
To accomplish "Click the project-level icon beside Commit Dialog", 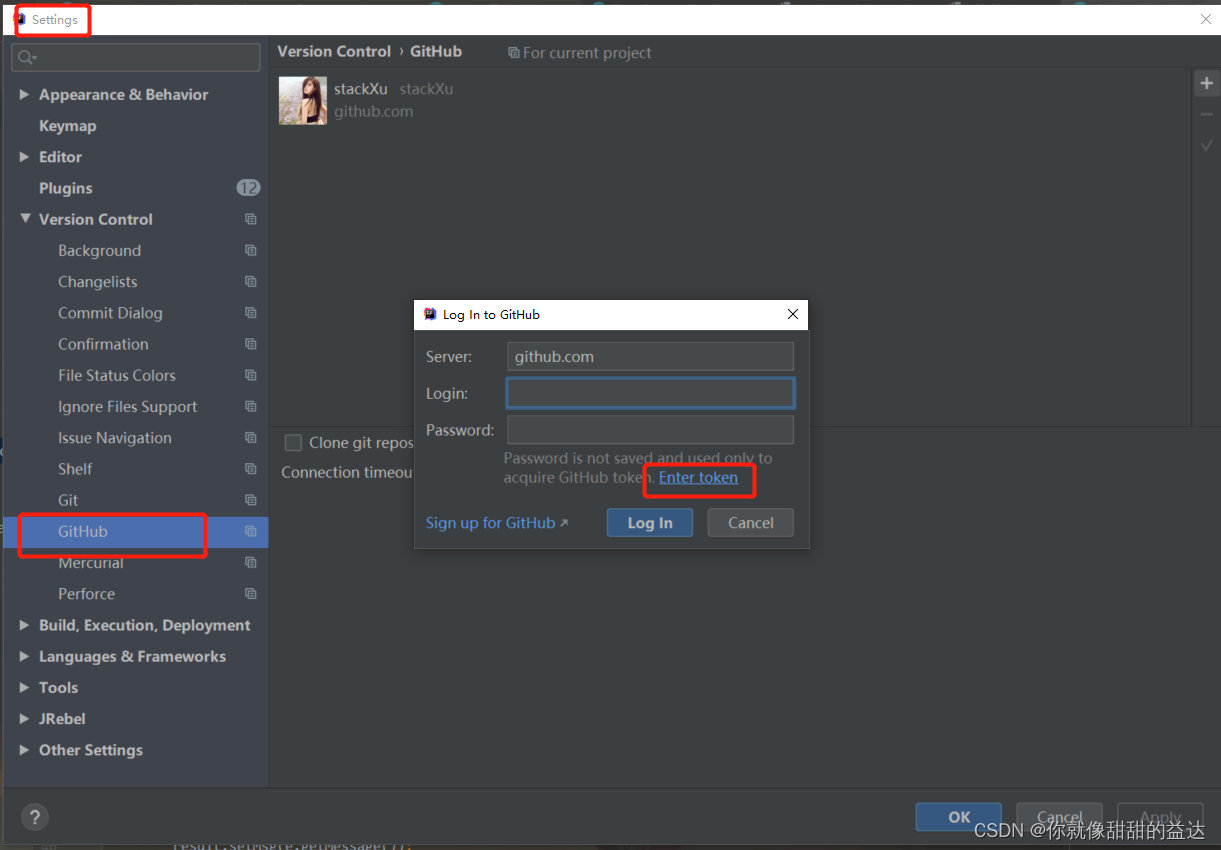I will tap(251, 313).
